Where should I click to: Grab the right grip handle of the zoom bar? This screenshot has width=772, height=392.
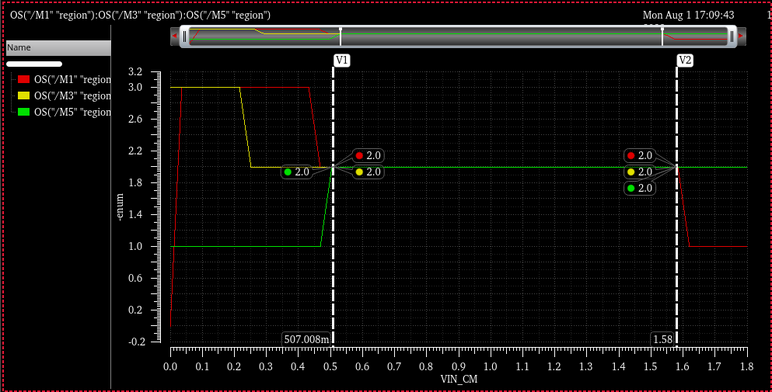click(x=732, y=36)
